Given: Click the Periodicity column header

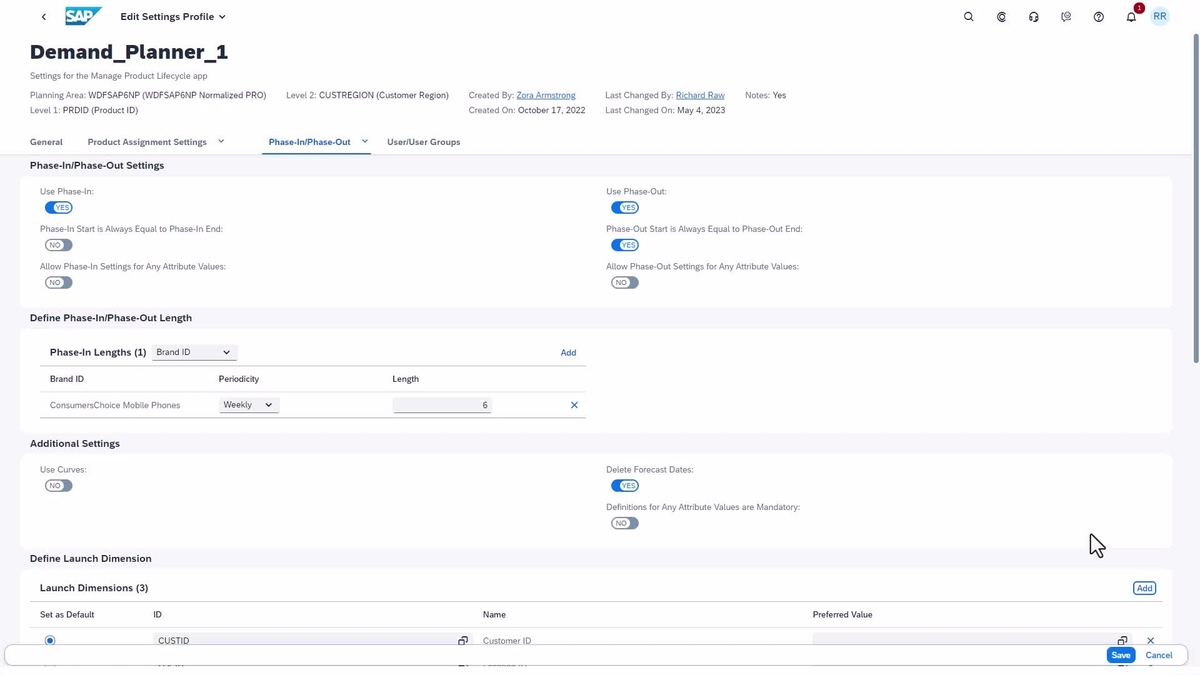Looking at the screenshot, I should coord(239,379).
